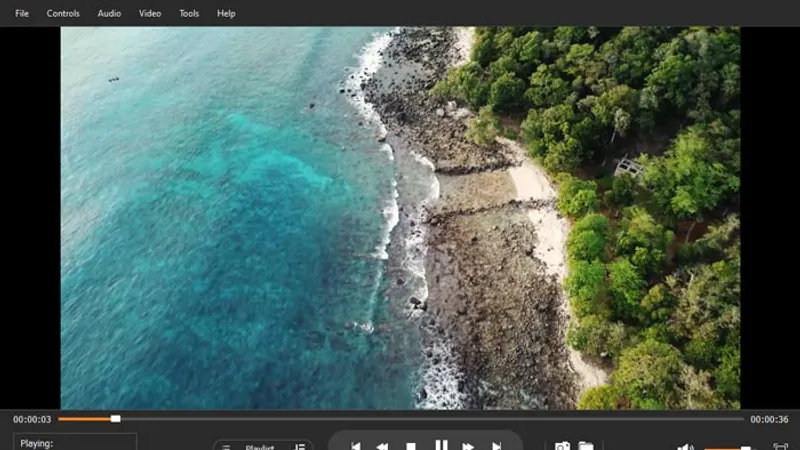Click the coastline video frame

click(400, 218)
